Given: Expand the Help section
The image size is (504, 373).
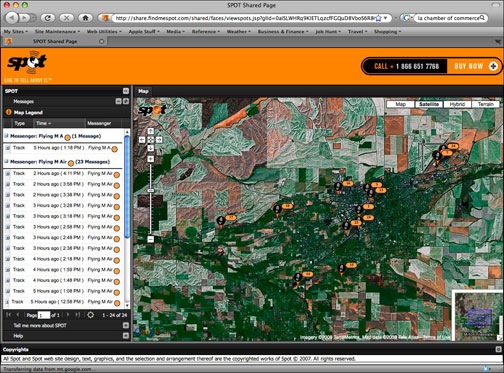Looking at the screenshot, I should click(126, 336).
